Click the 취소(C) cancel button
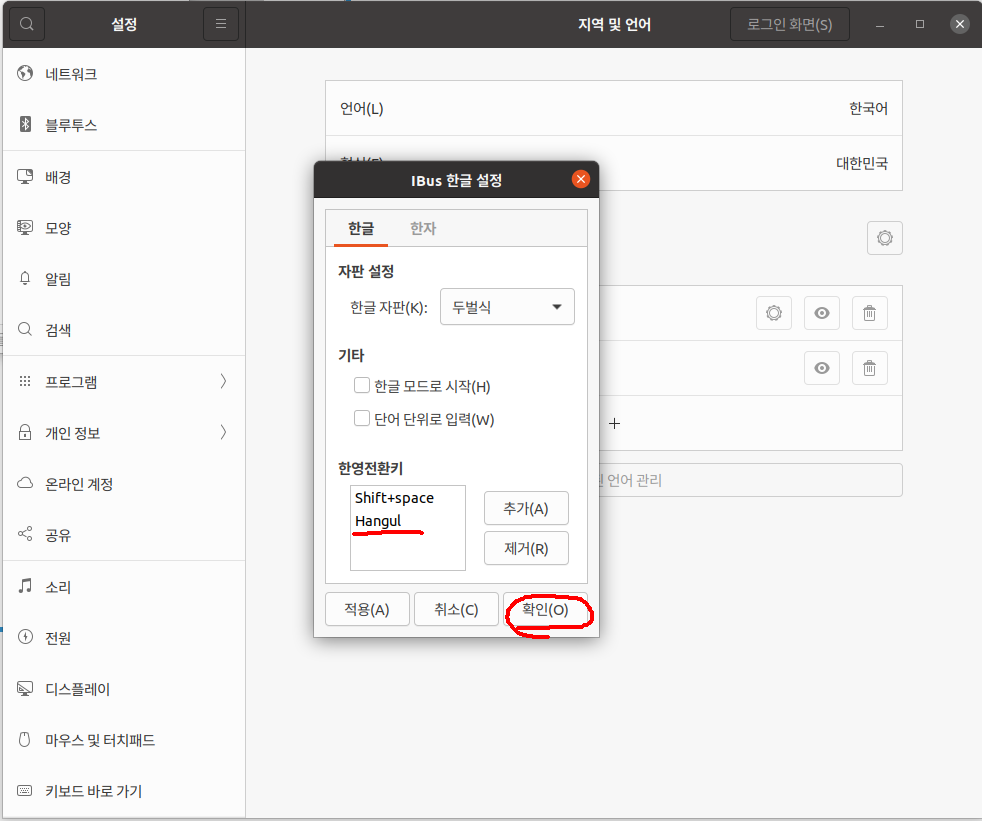 [x=456, y=609]
